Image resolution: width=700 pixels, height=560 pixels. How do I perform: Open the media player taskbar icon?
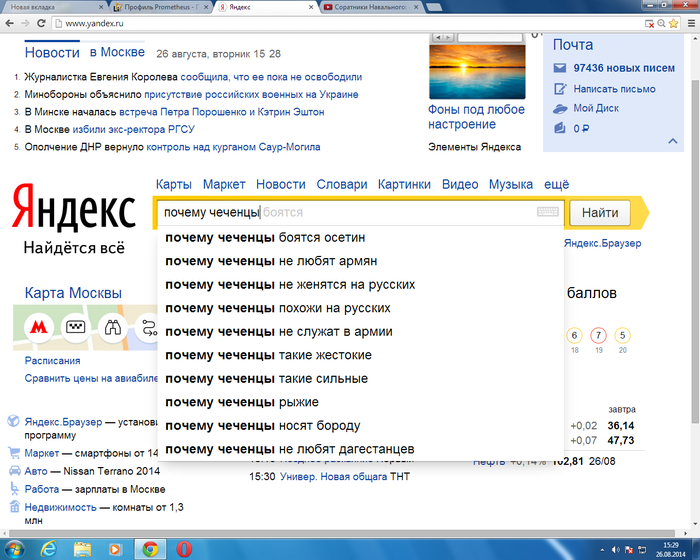[x=115, y=549]
